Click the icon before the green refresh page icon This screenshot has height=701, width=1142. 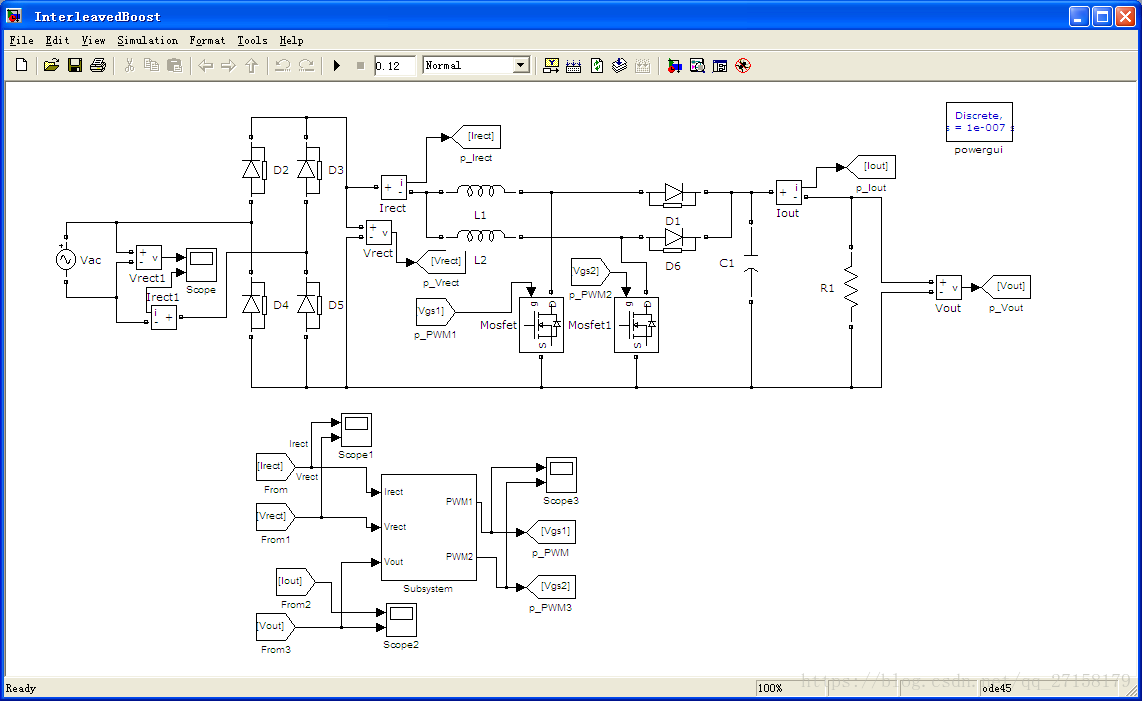[574, 66]
